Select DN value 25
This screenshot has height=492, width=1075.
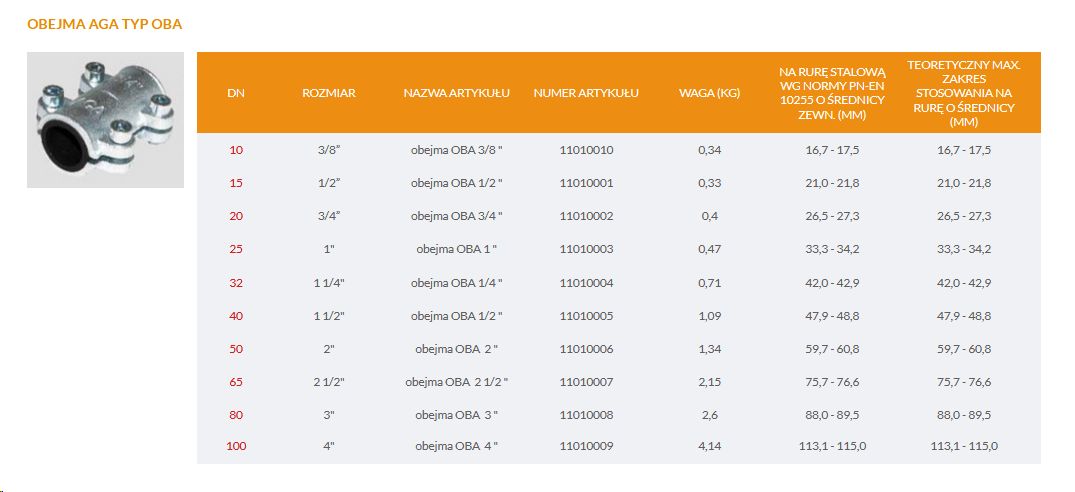tap(236, 249)
